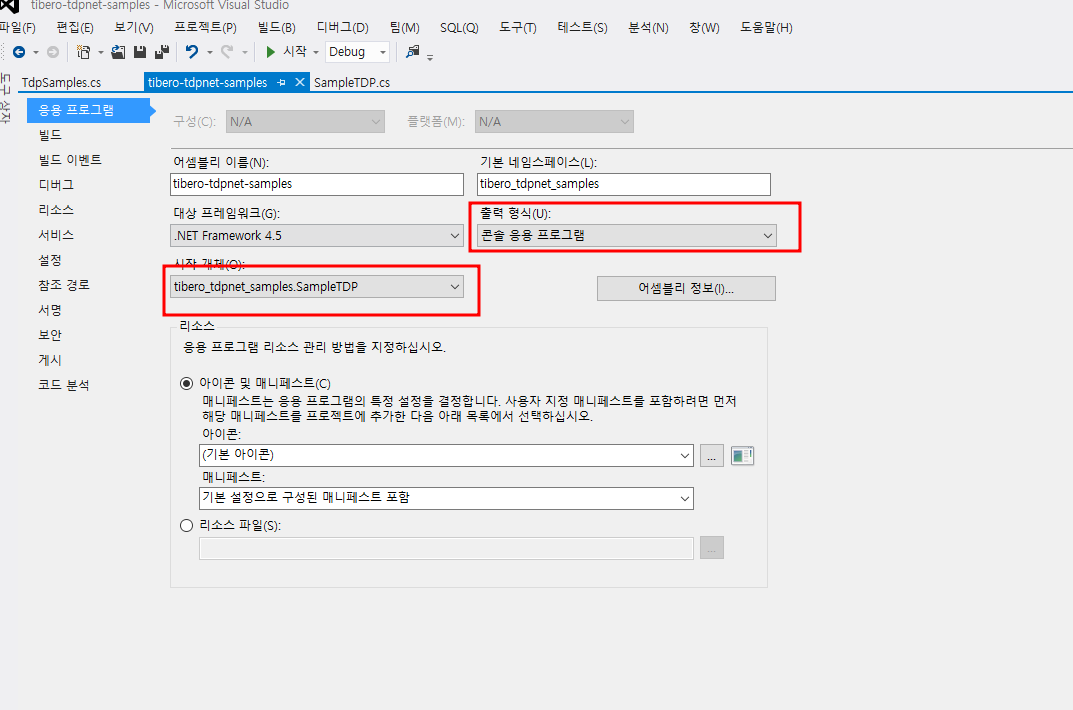The image size is (1073, 710).
Task: Select the 서명 properties page
Action: (50, 310)
